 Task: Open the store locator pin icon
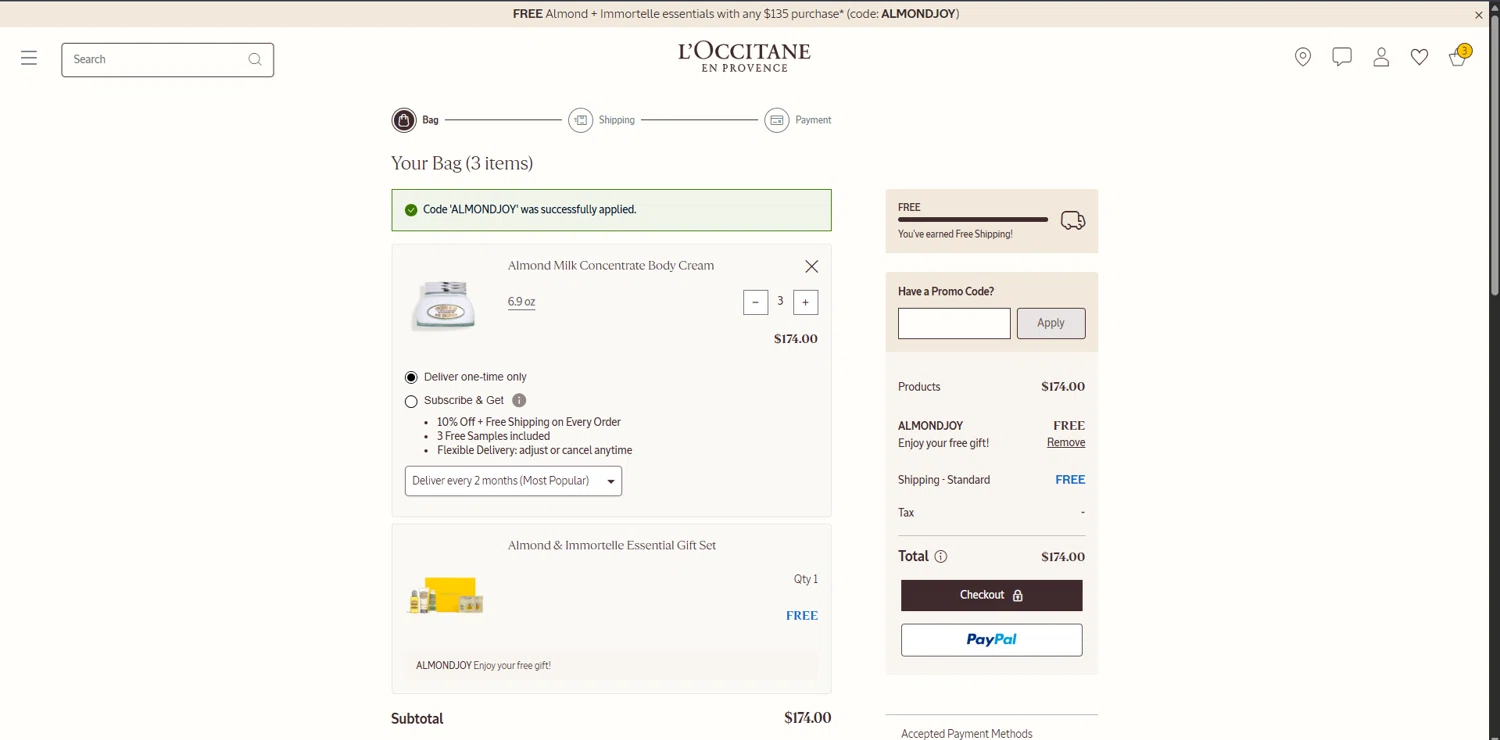1303,58
